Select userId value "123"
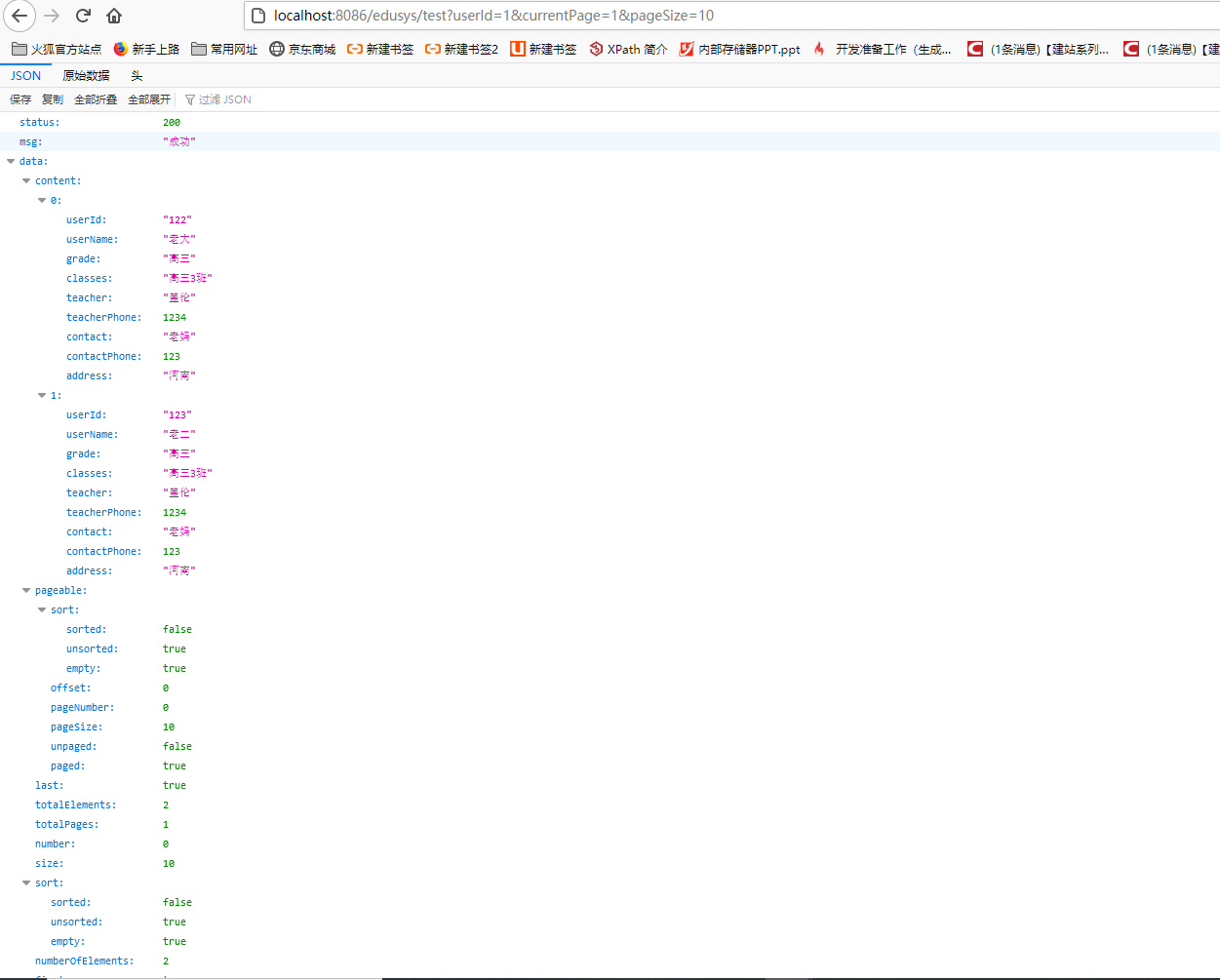 pos(177,414)
